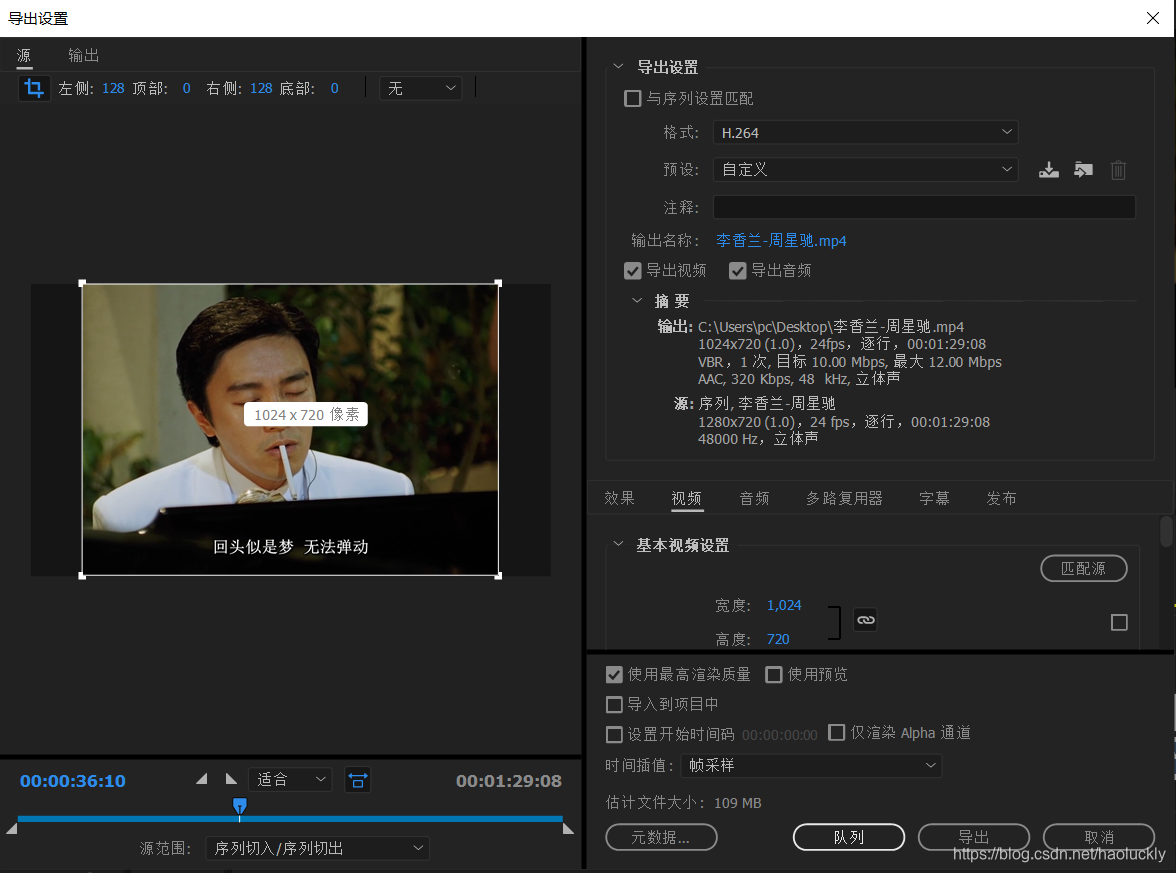Enable the set start timecode checkbox
The image size is (1176, 873).
(614, 734)
